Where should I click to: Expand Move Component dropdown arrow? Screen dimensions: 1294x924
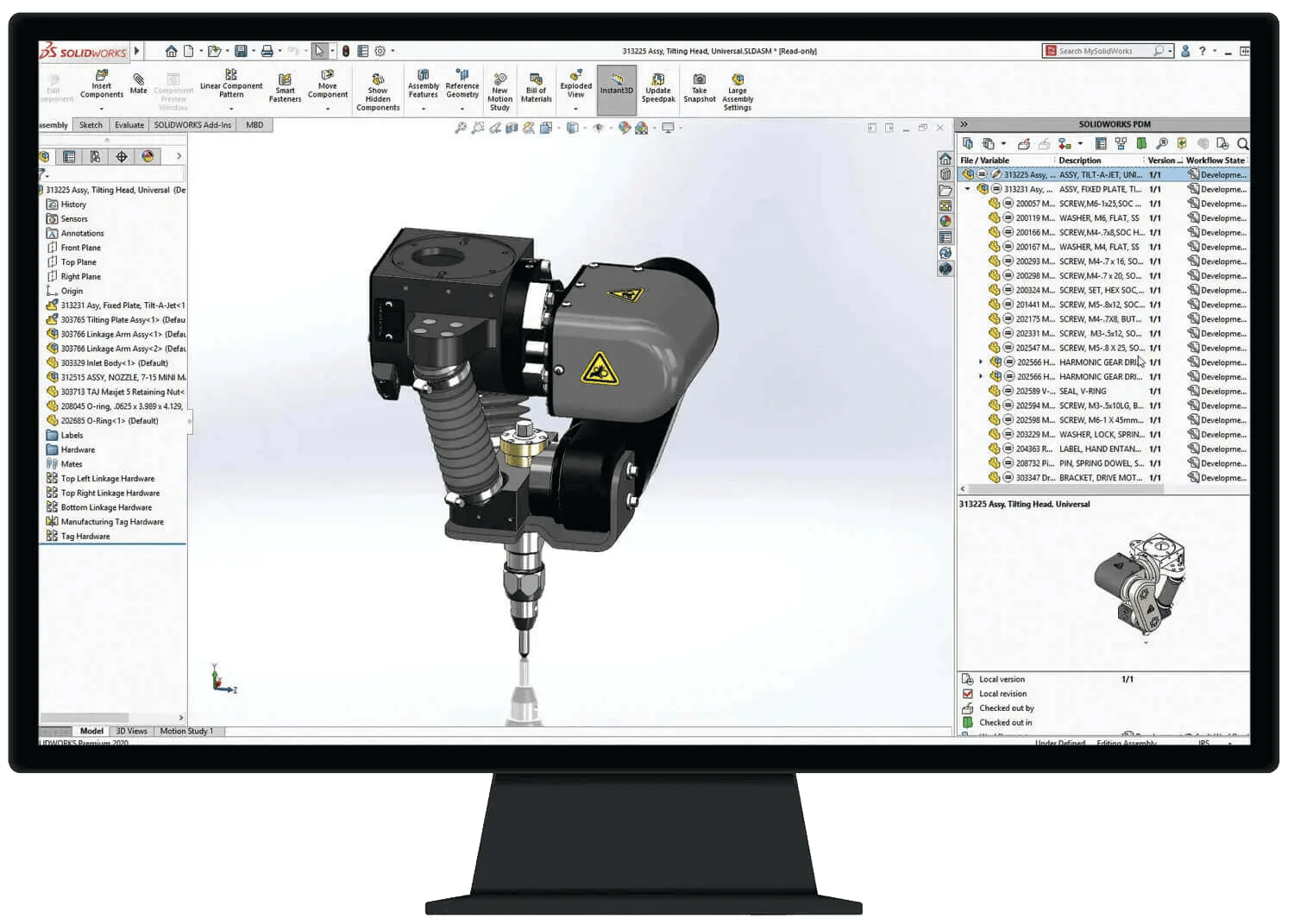coord(328,109)
